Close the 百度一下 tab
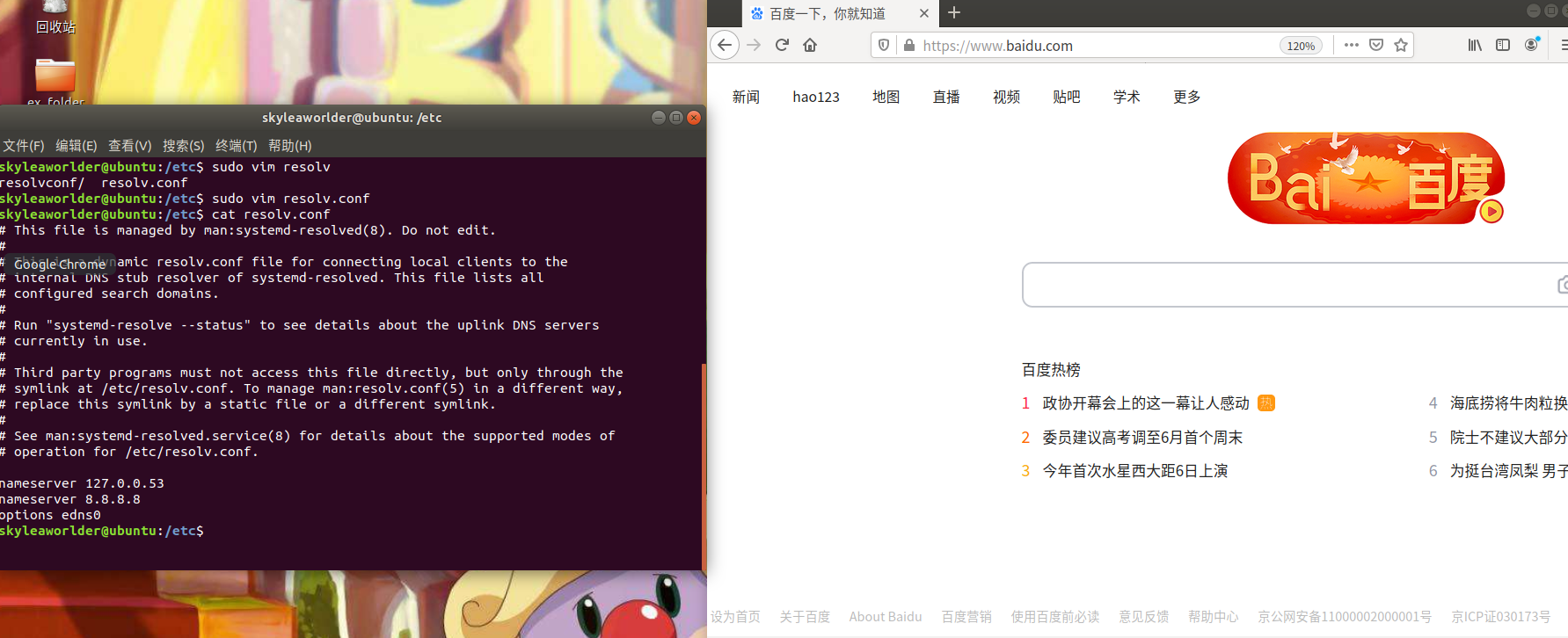The image size is (1568, 638). pos(923,13)
